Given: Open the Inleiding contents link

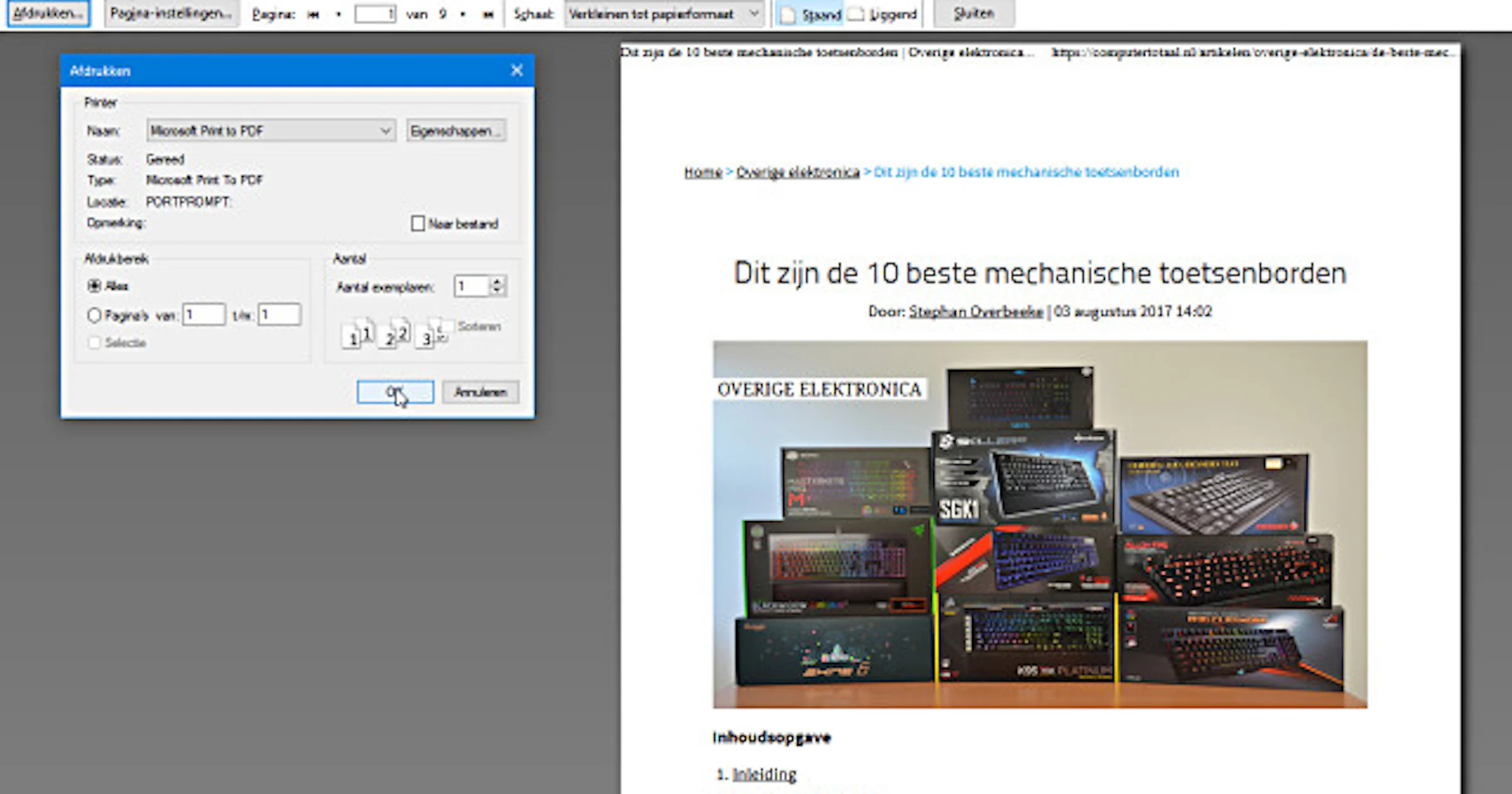Looking at the screenshot, I should (764, 774).
